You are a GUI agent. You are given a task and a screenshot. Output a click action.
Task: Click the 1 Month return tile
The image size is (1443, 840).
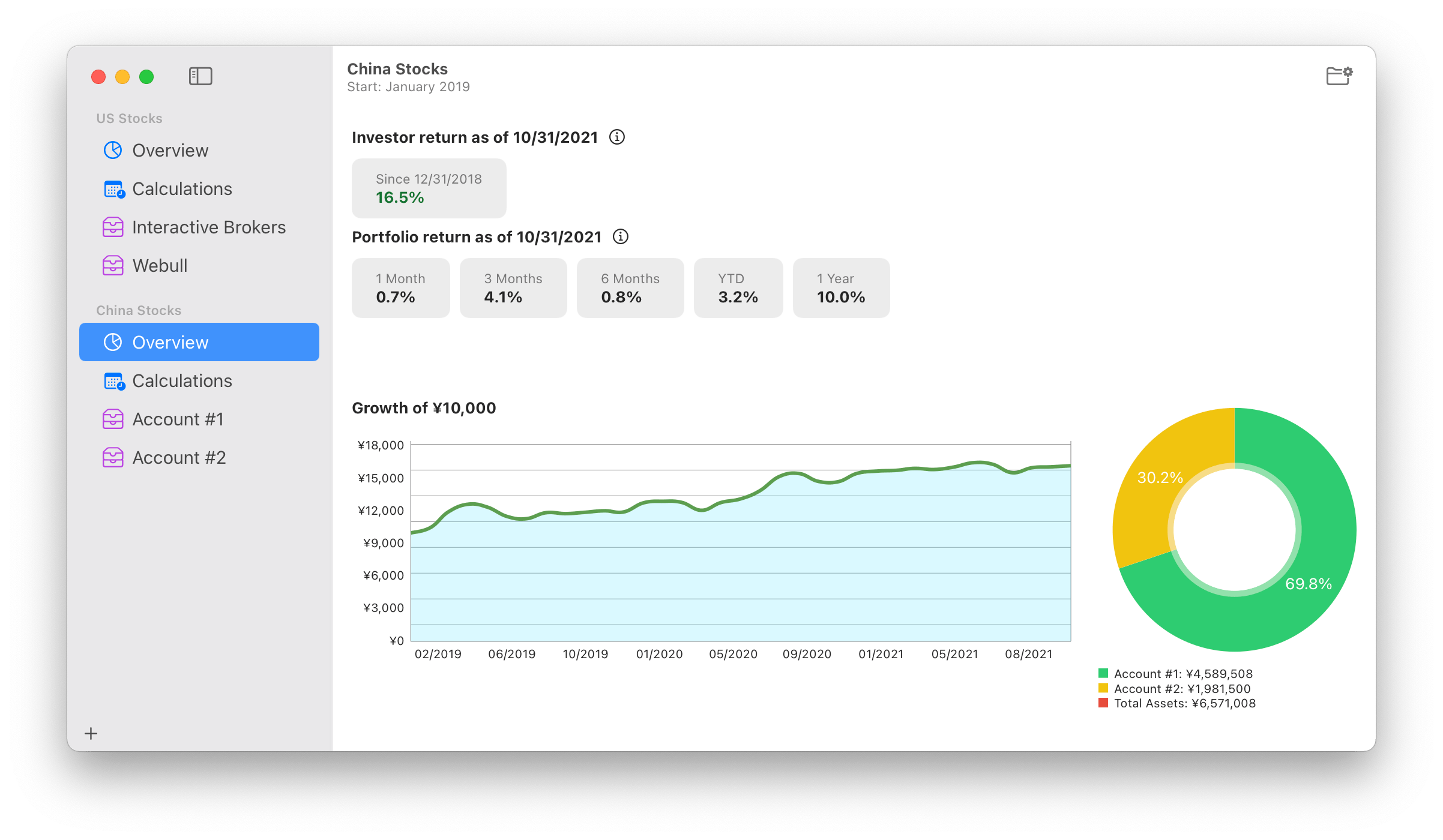pos(400,288)
